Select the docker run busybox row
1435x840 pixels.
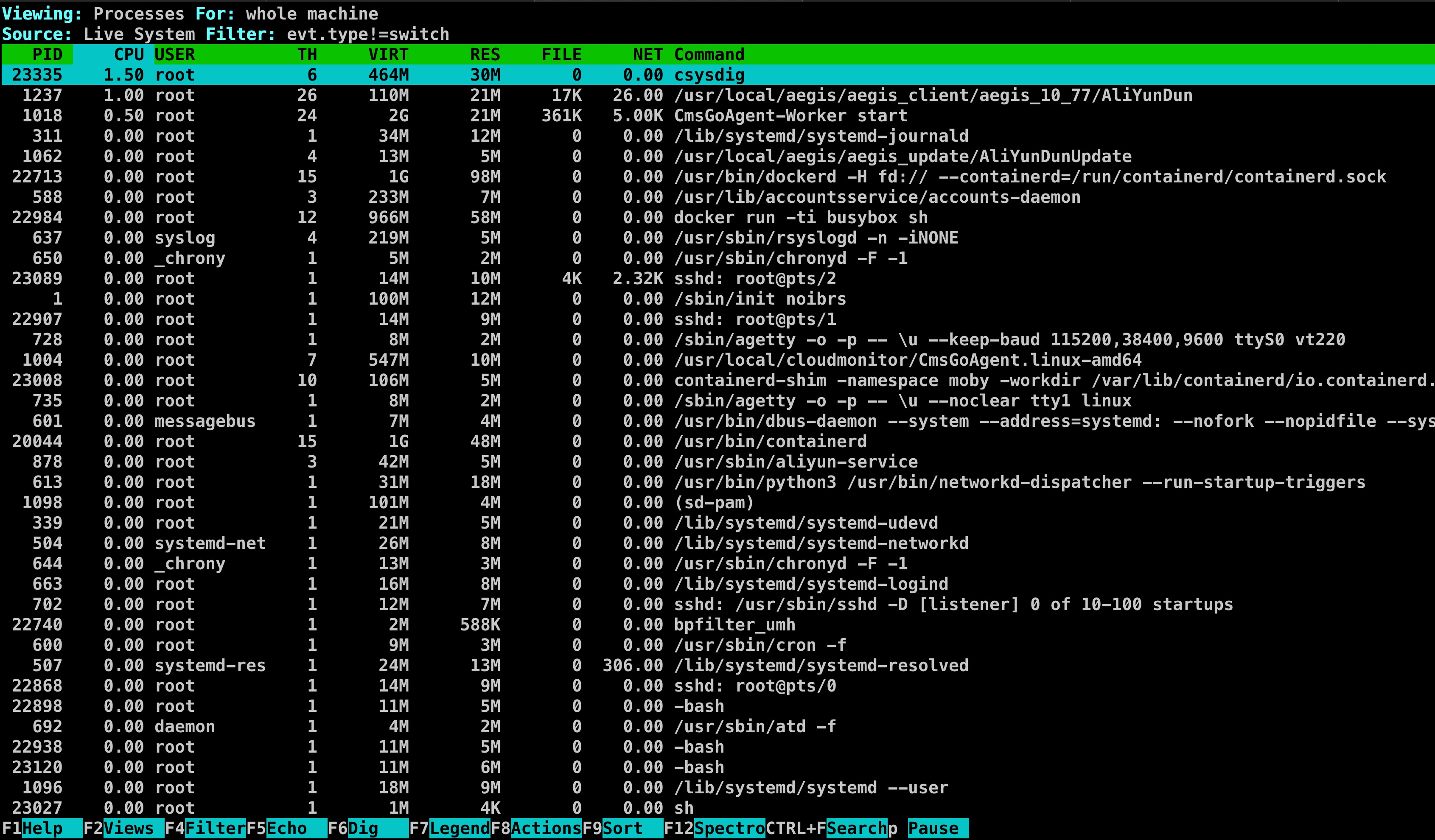click(x=797, y=218)
